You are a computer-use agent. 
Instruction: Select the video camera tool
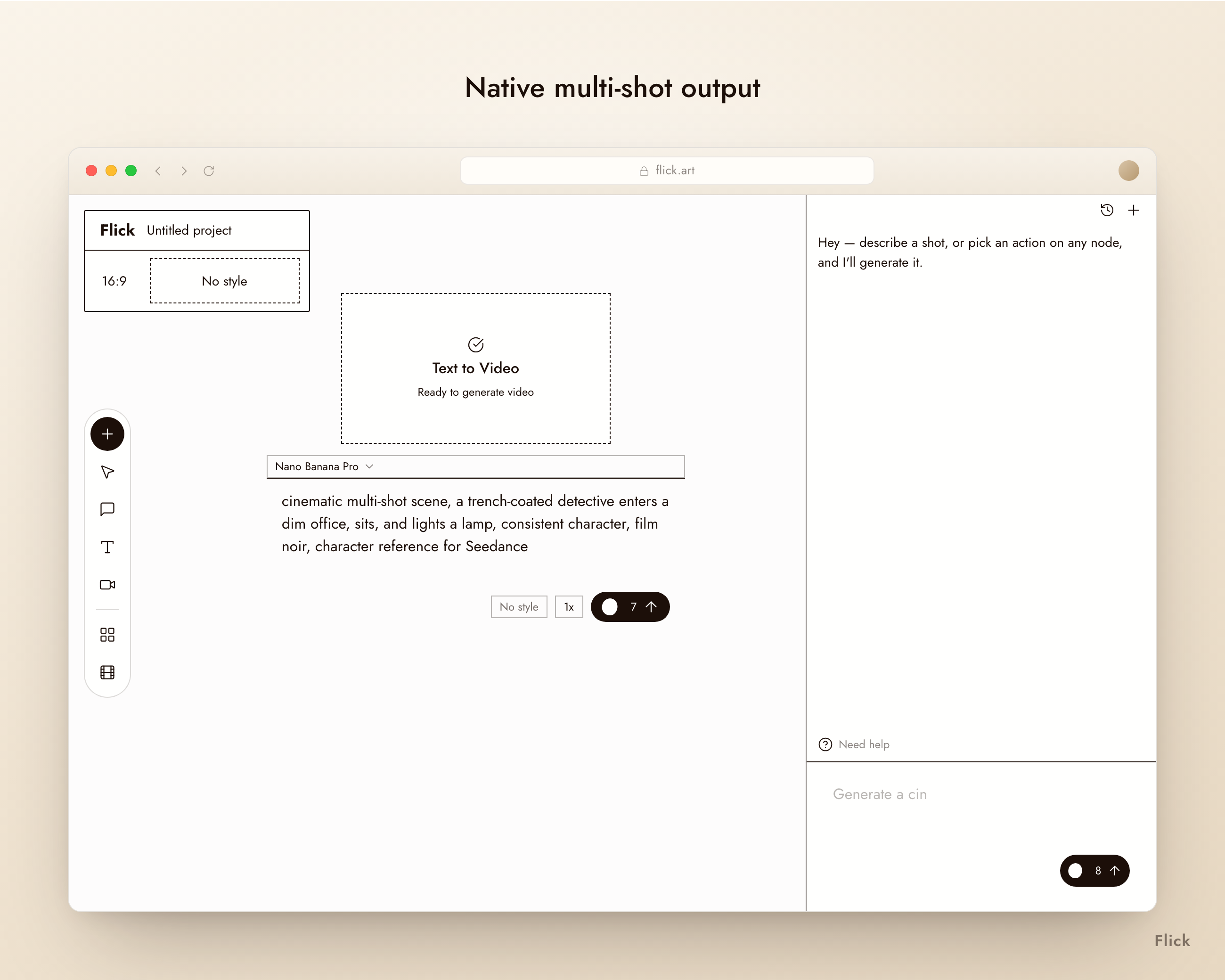point(107,585)
